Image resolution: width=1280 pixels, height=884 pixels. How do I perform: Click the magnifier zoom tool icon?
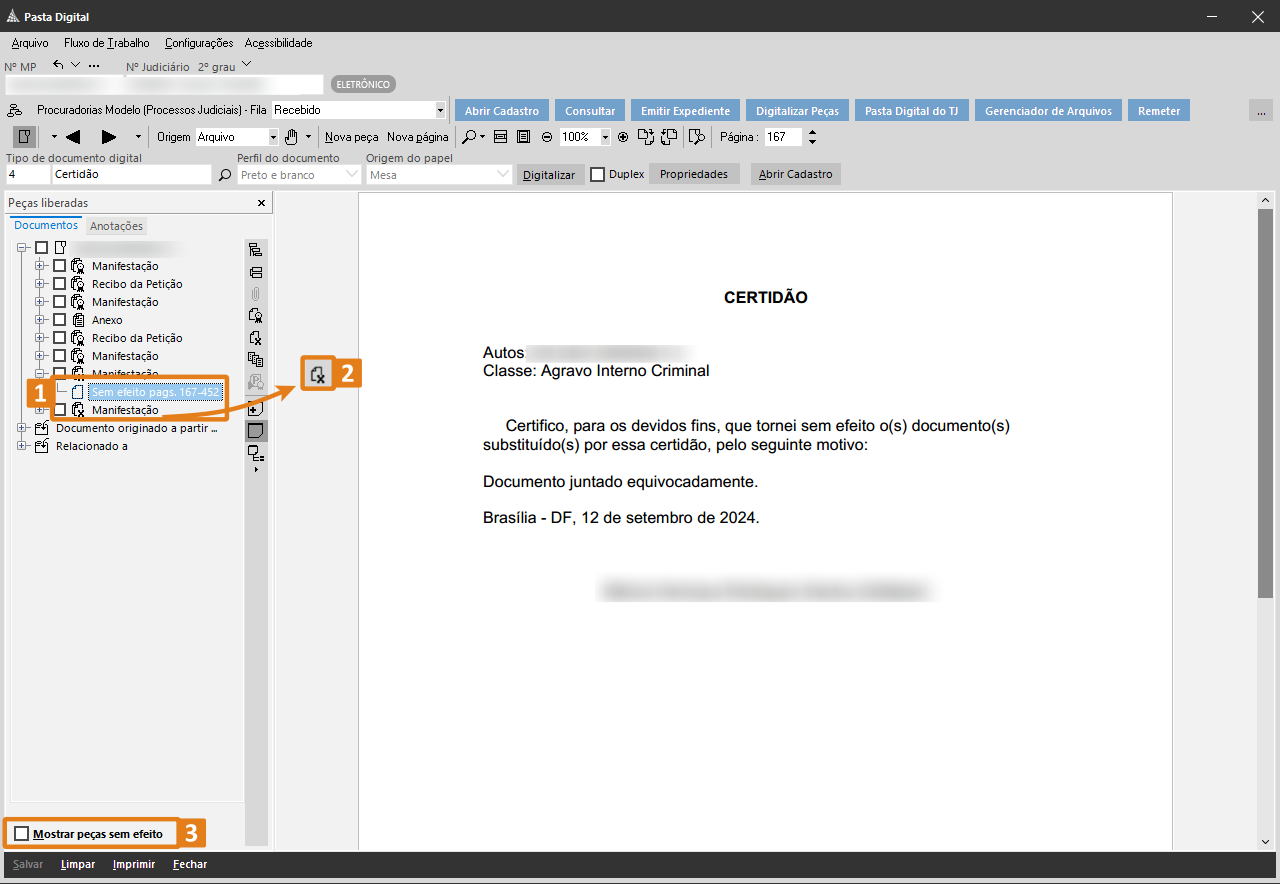point(468,137)
